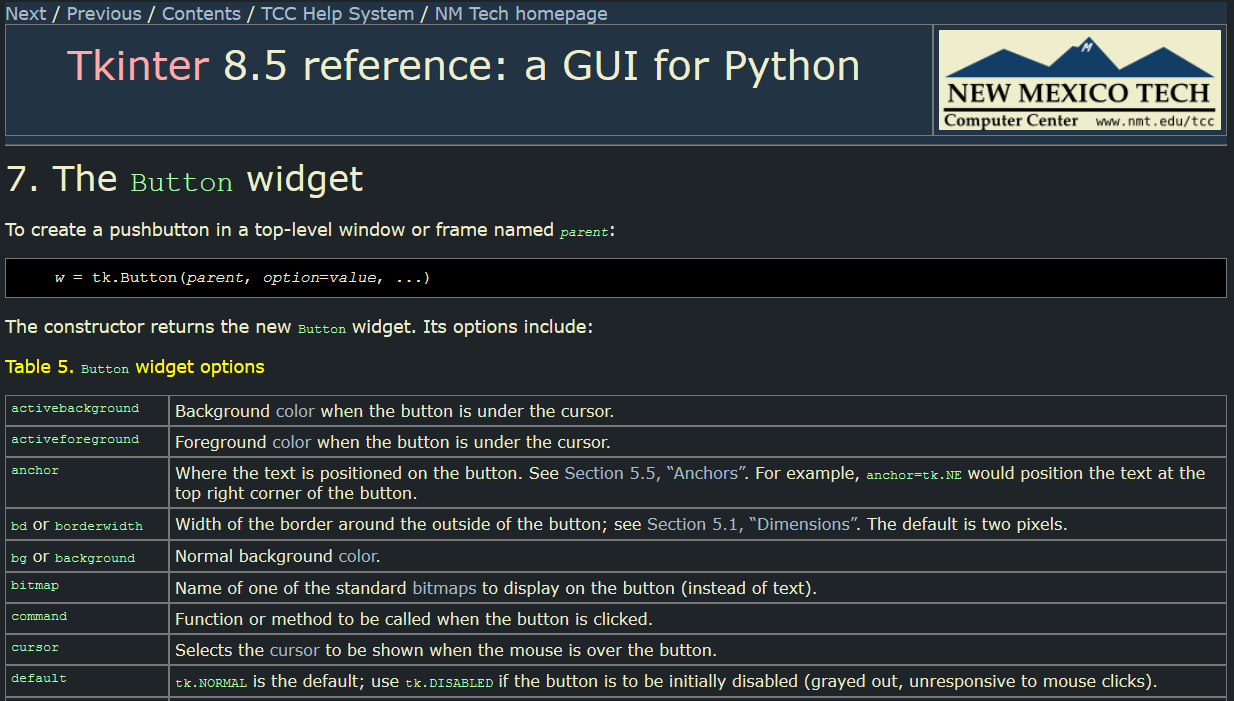Open the 'bitmaps' link
Screen dimensions: 1234x701
444,588
